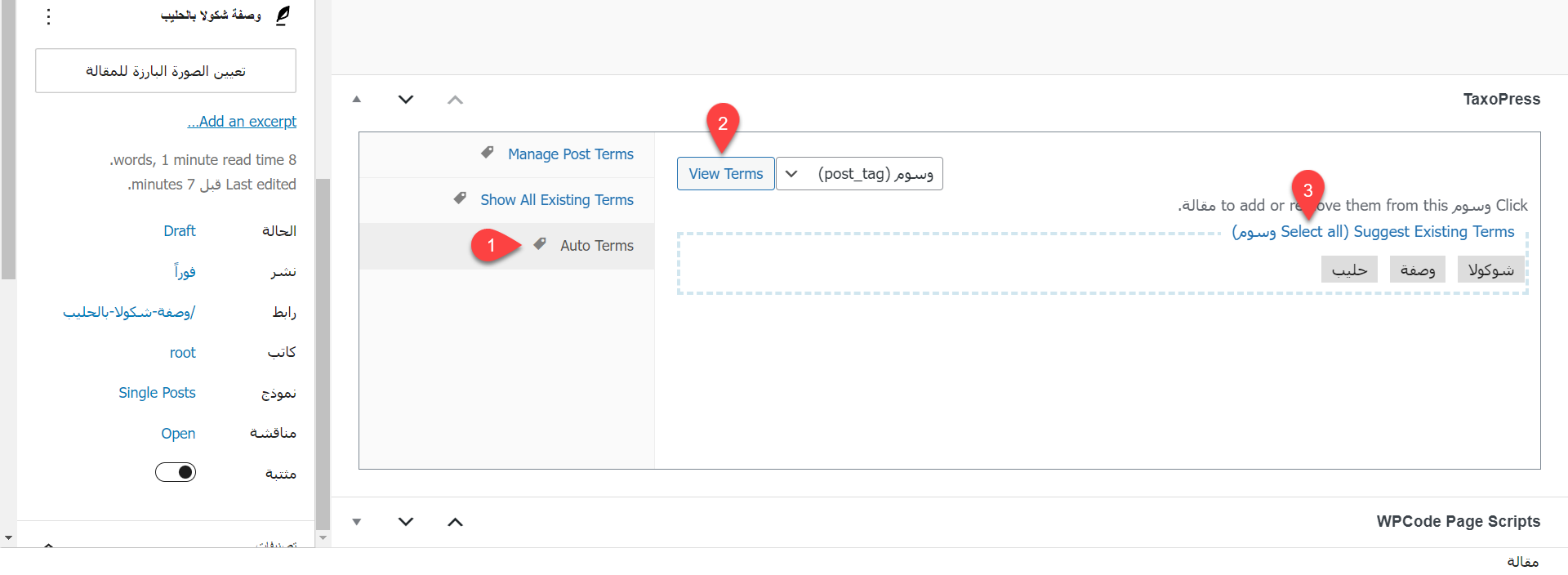
Task: Move TaxoPress panel up with the chevron
Action: coord(456,100)
